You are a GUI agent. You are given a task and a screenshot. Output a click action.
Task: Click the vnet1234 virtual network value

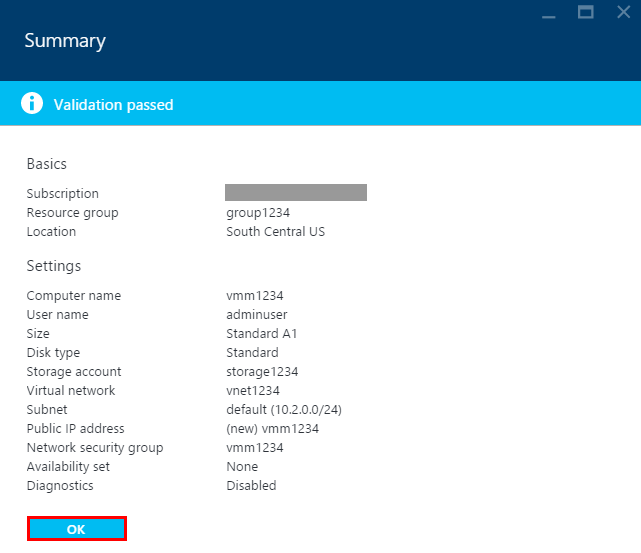(253, 391)
